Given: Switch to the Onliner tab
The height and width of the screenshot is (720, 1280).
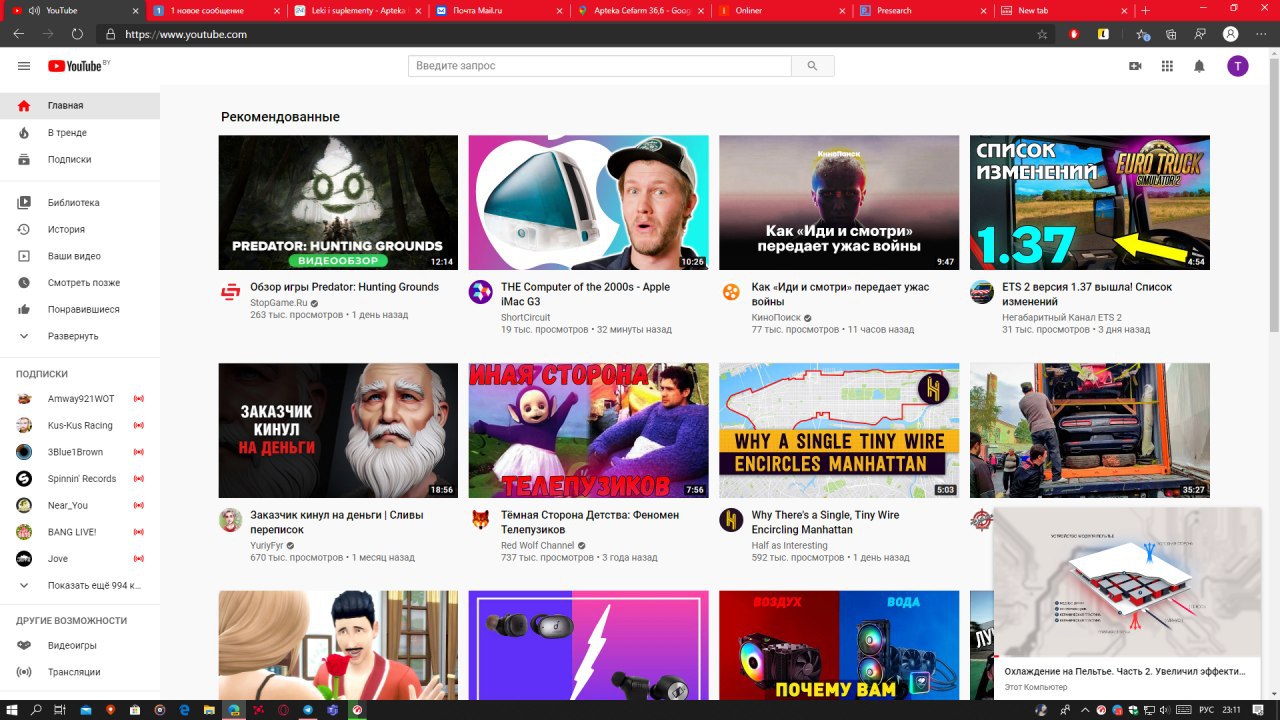Looking at the screenshot, I should point(780,10).
